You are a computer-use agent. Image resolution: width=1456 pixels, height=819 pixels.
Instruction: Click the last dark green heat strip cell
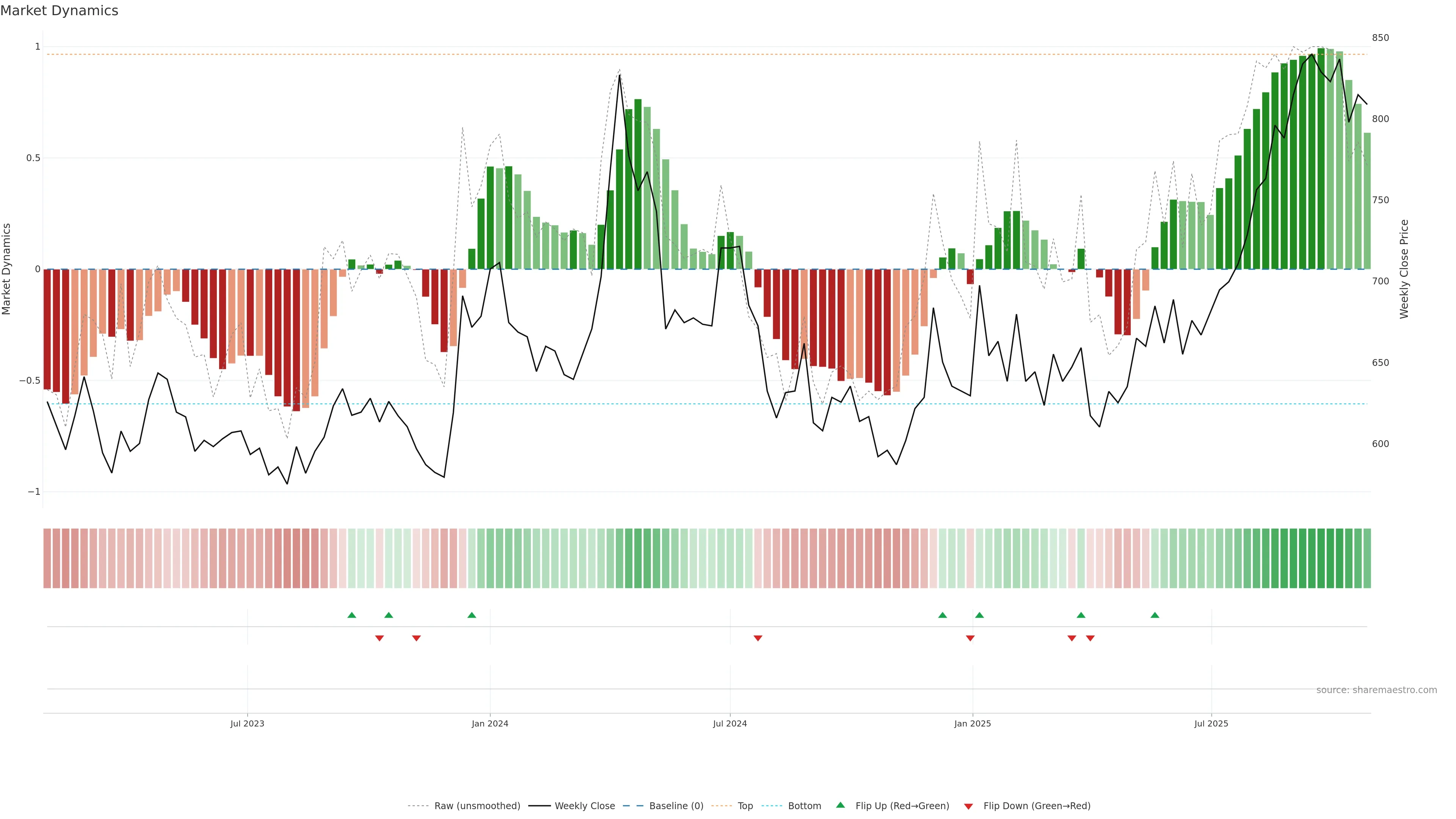pos(1367,559)
